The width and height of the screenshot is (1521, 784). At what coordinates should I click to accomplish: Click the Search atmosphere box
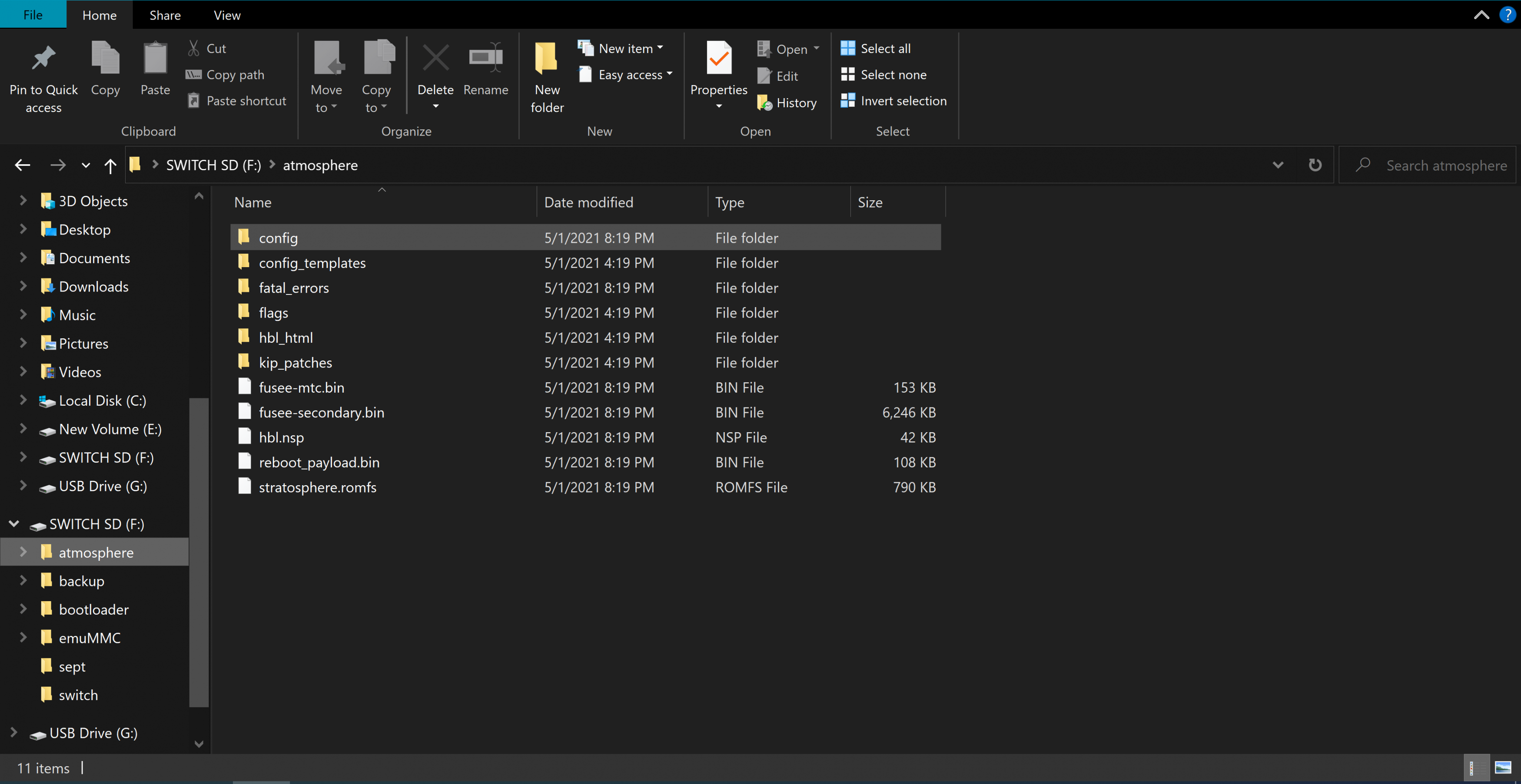click(x=1427, y=165)
